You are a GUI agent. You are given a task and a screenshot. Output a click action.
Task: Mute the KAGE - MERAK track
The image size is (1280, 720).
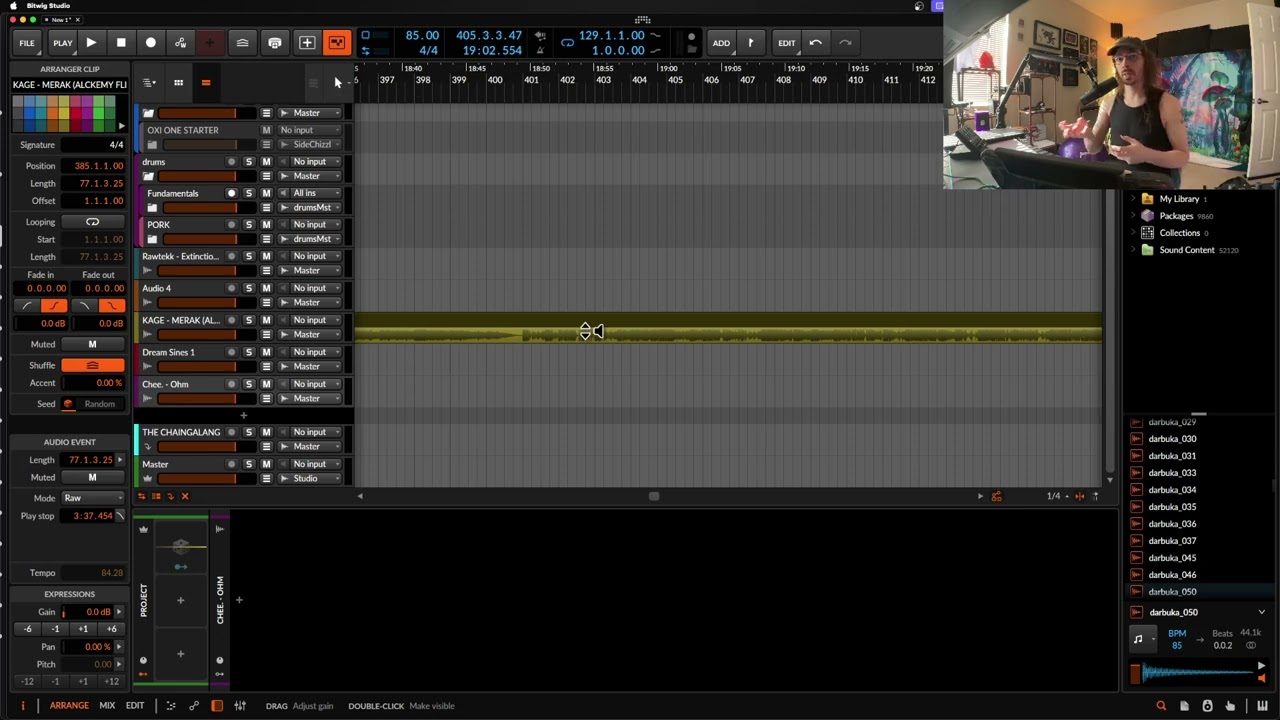pos(266,321)
